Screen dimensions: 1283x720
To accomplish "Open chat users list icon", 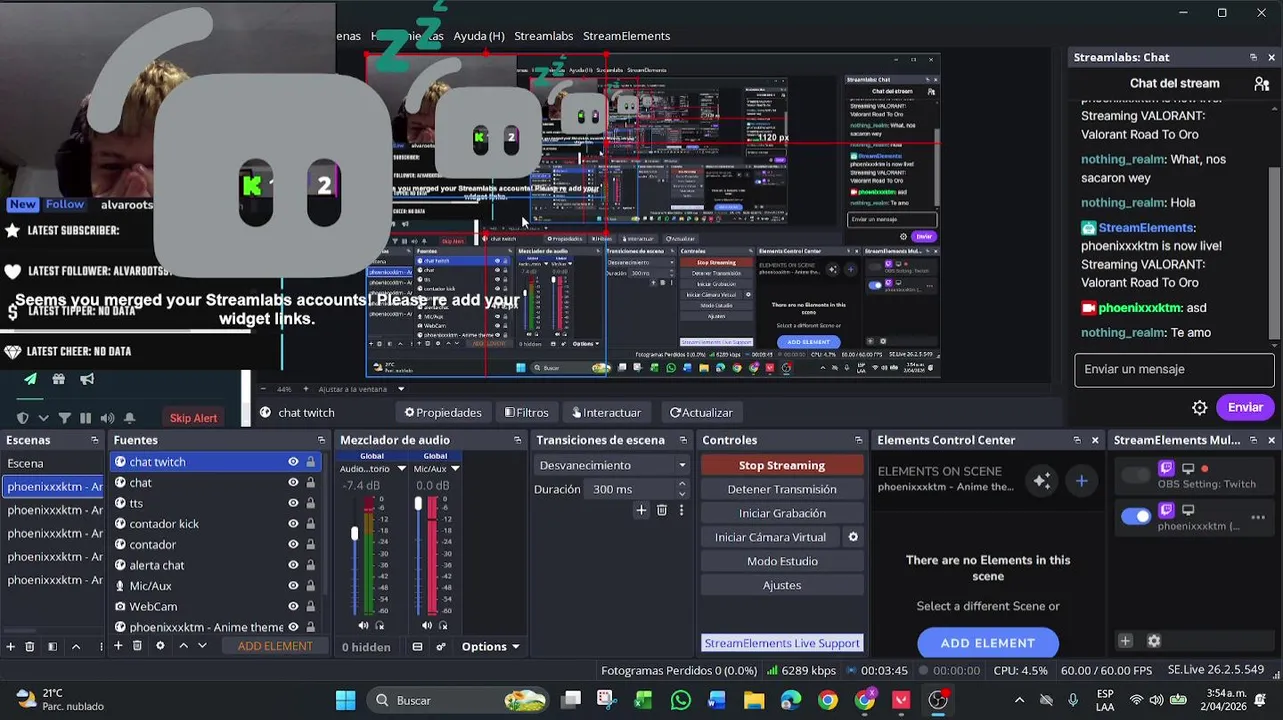I will 1261,84.
